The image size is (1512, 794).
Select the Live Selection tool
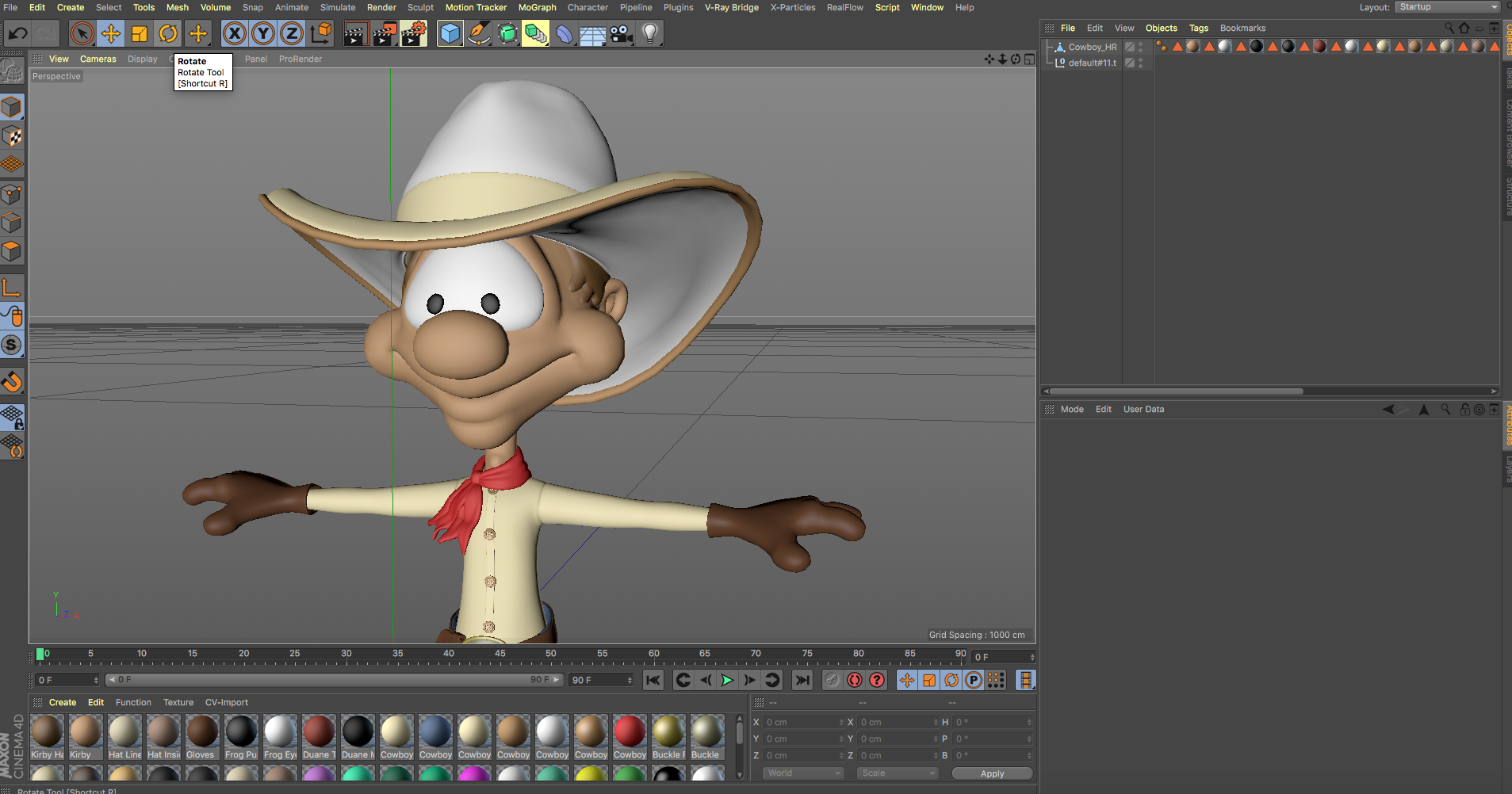(x=82, y=33)
